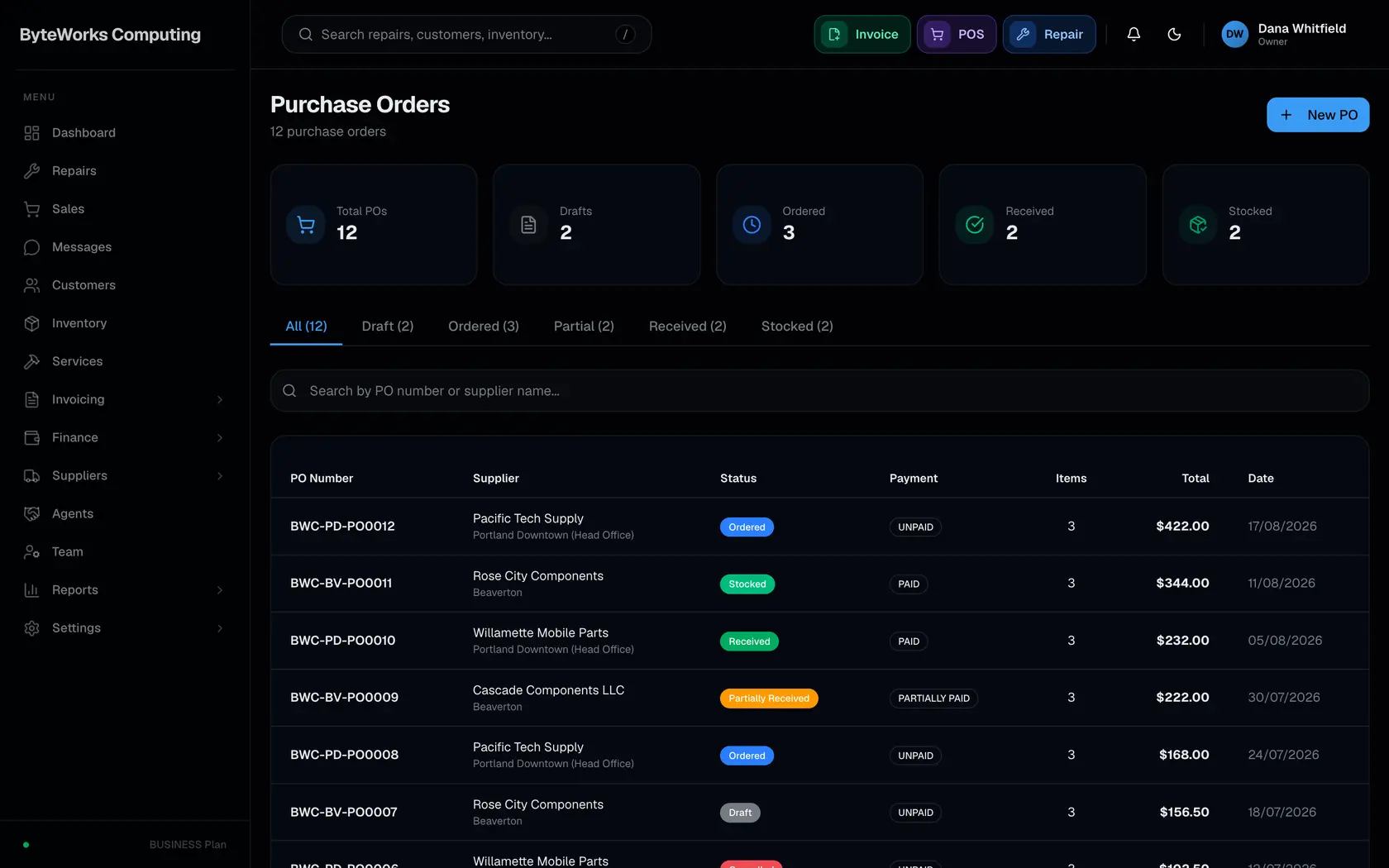The height and width of the screenshot is (868, 1389).
Task: Expand the Finance submenu chevron
Action: [220, 437]
